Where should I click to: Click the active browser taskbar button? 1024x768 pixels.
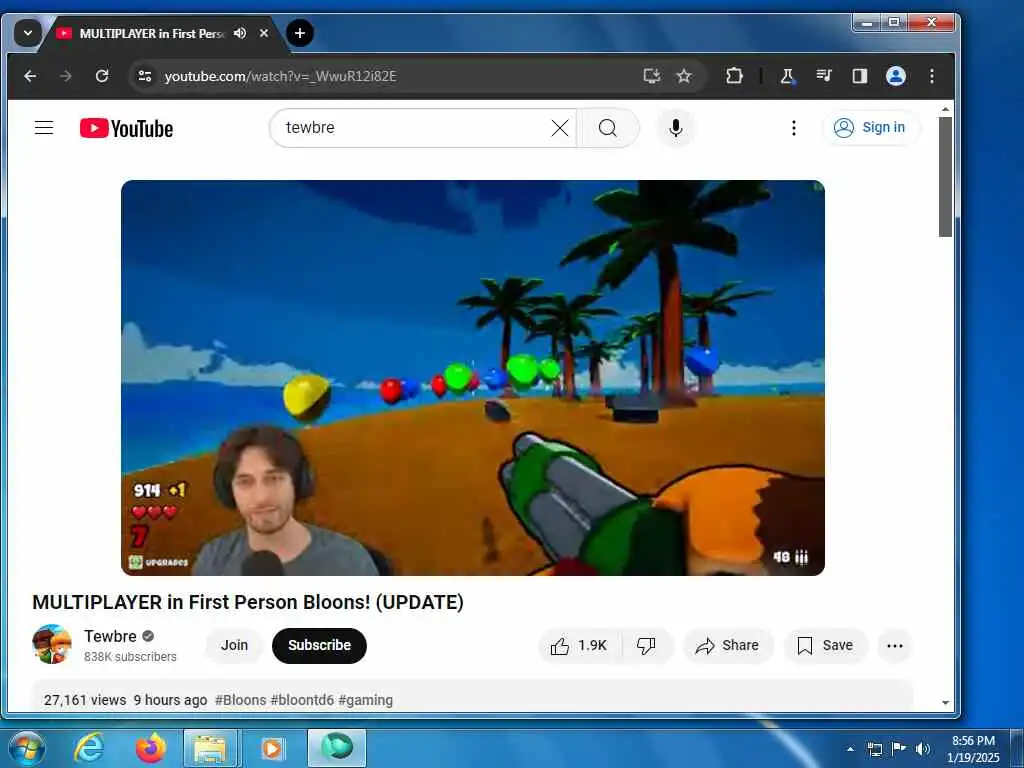337,748
